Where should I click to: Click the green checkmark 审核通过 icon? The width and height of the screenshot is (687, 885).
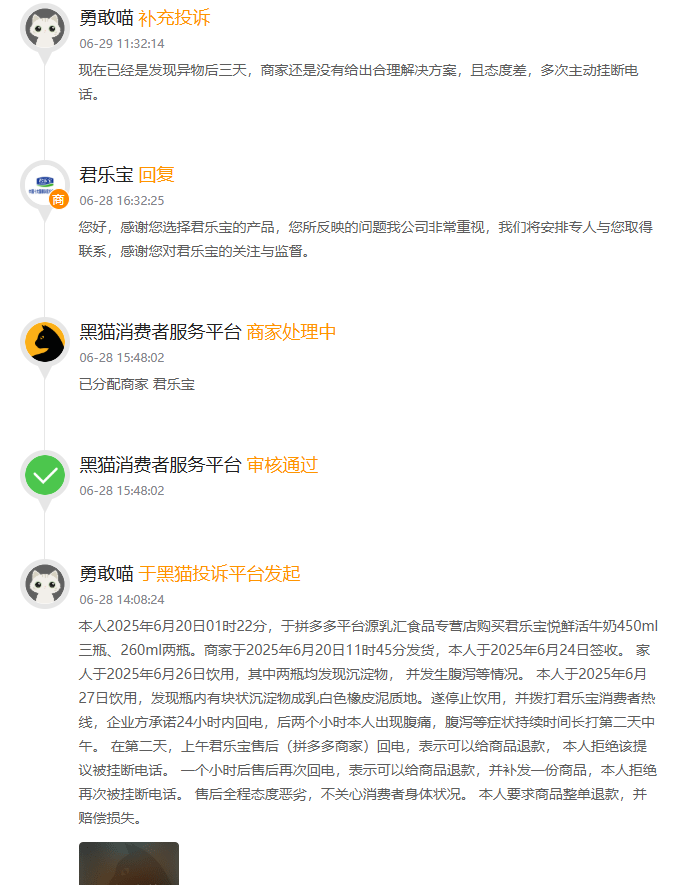coord(45,475)
